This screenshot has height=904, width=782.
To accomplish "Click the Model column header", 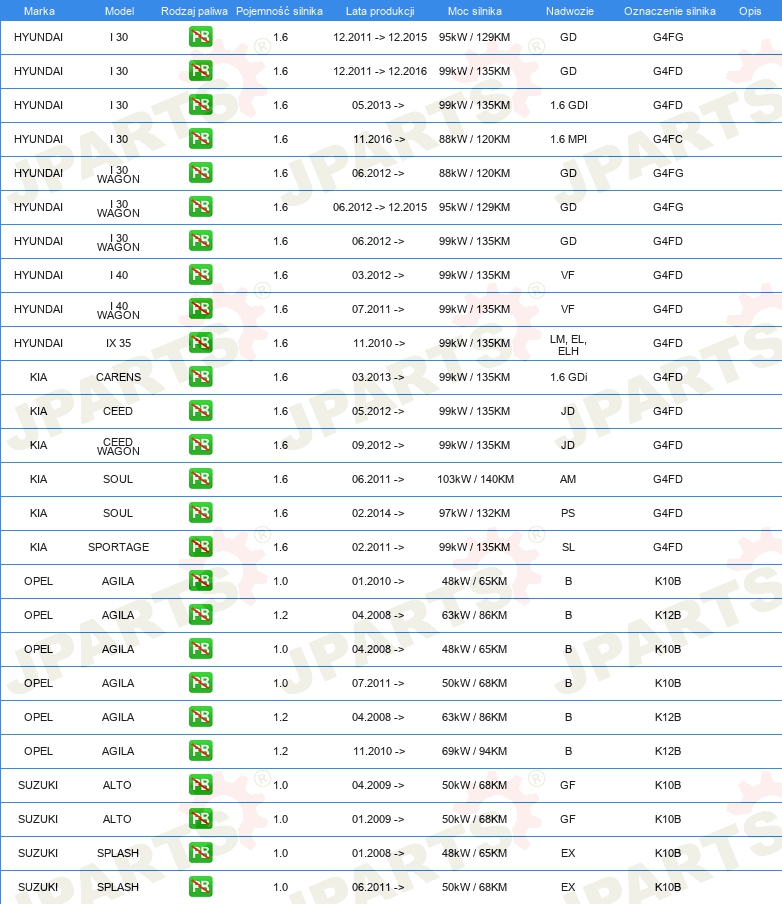I will pyautogui.click(x=119, y=11).
